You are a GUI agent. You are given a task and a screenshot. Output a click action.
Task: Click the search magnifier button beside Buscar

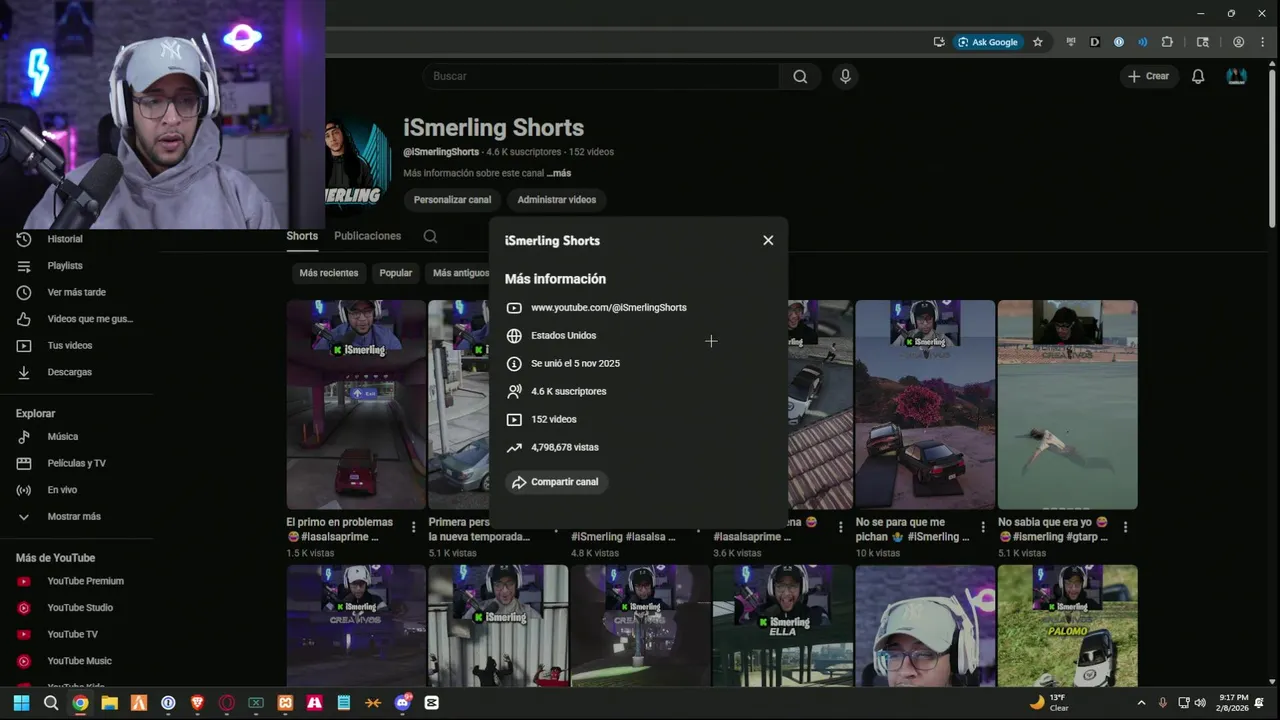[x=800, y=76]
